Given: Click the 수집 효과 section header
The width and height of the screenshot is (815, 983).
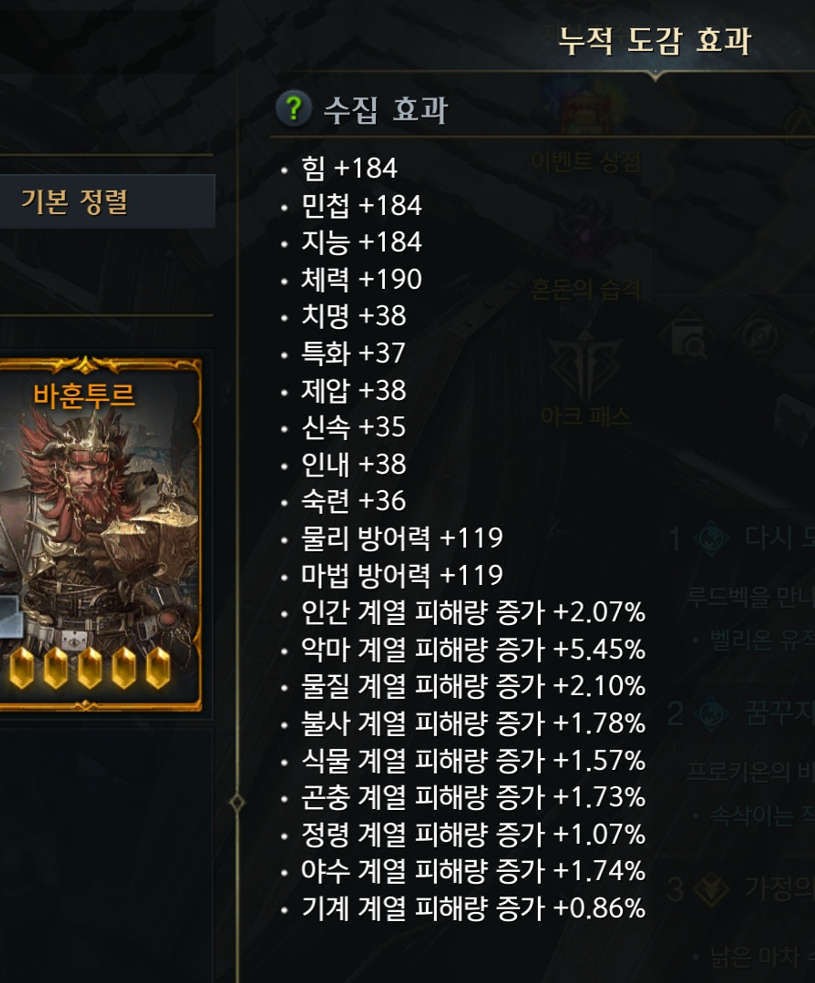Looking at the screenshot, I should tap(386, 109).
